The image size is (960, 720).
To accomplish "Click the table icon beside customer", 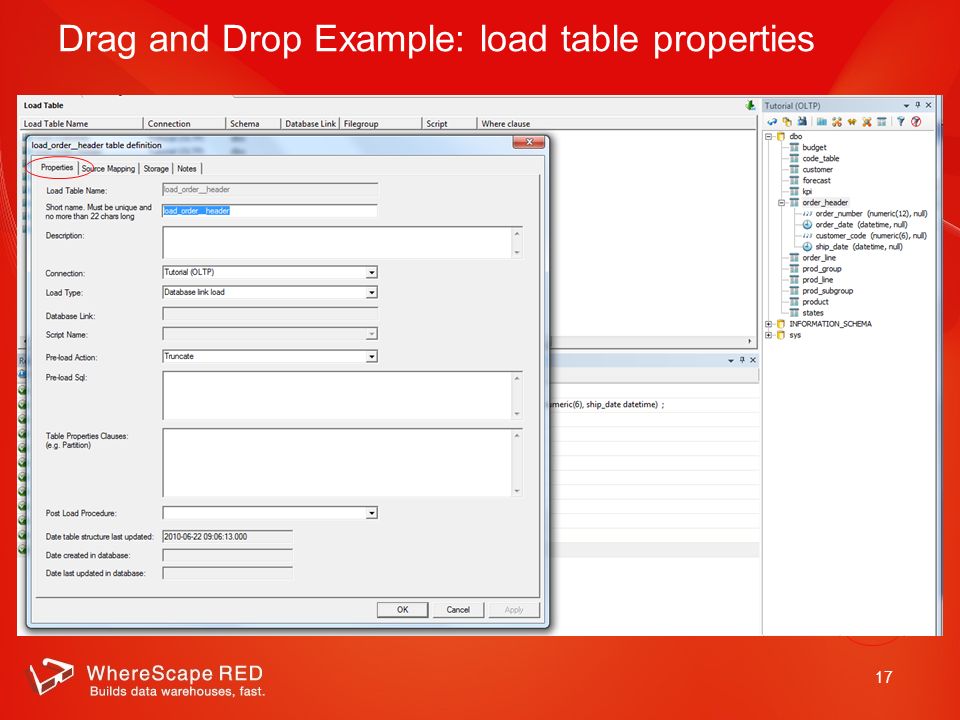I will coord(794,170).
